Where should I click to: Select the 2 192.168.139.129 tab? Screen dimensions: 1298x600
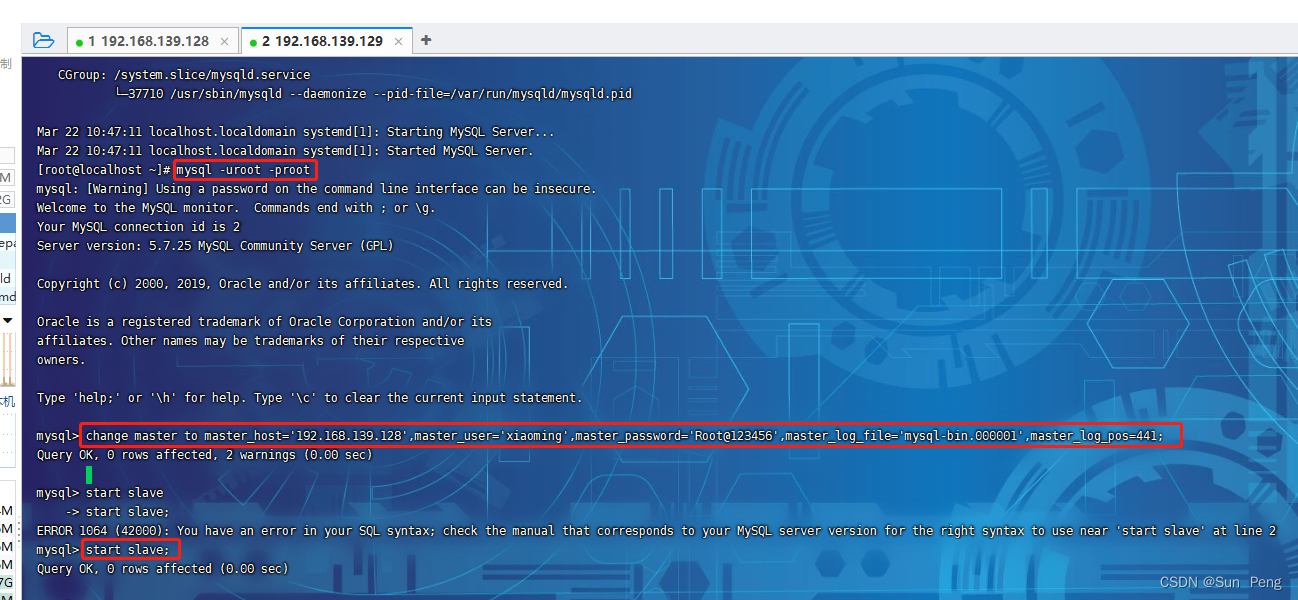click(x=328, y=41)
